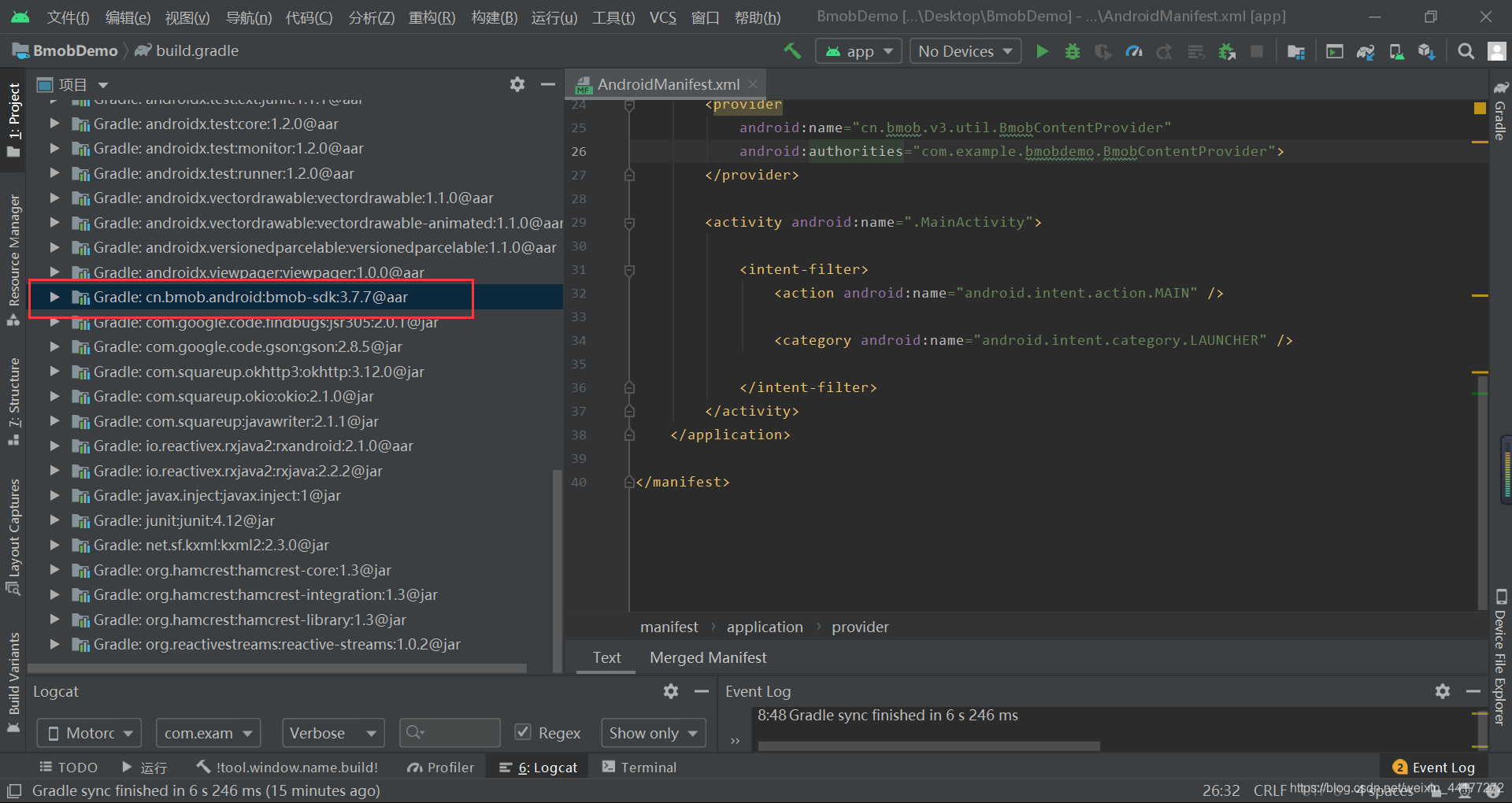Open Device File Explorer side panel
Image resolution: width=1512 pixels, height=803 pixels.
pyautogui.click(x=1501, y=657)
